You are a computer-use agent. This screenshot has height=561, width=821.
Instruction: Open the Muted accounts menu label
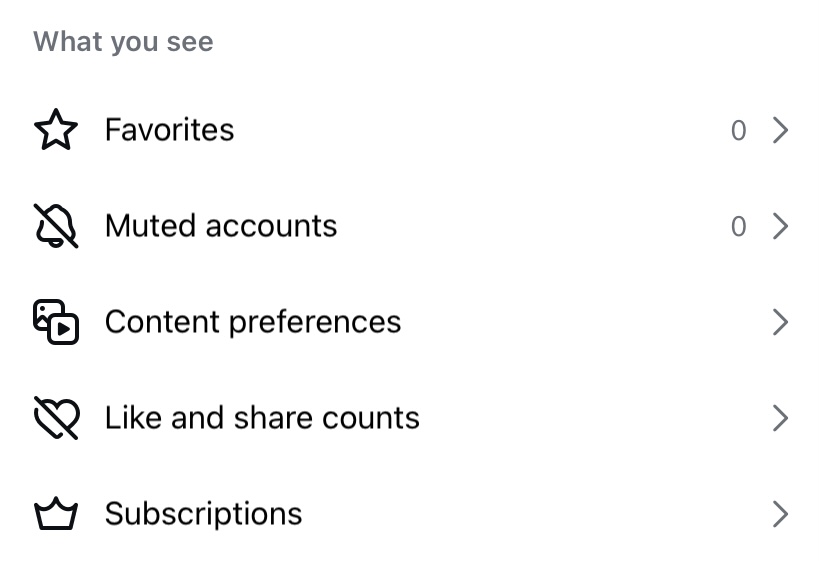(x=221, y=226)
